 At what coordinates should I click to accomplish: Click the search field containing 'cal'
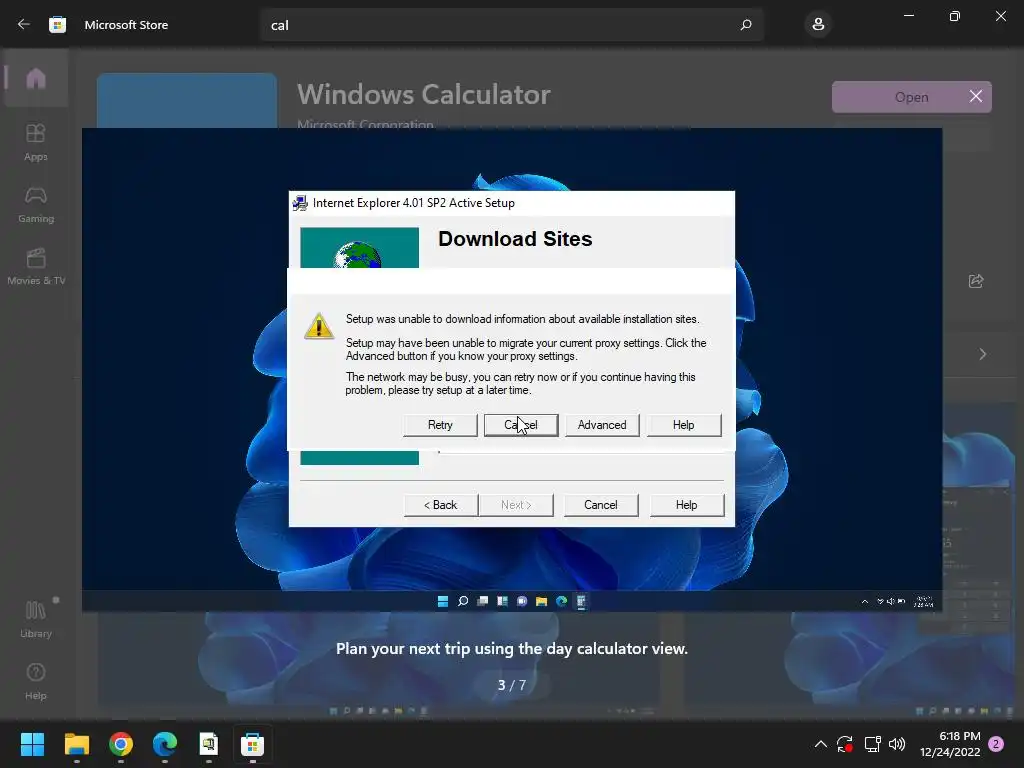(512, 25)
